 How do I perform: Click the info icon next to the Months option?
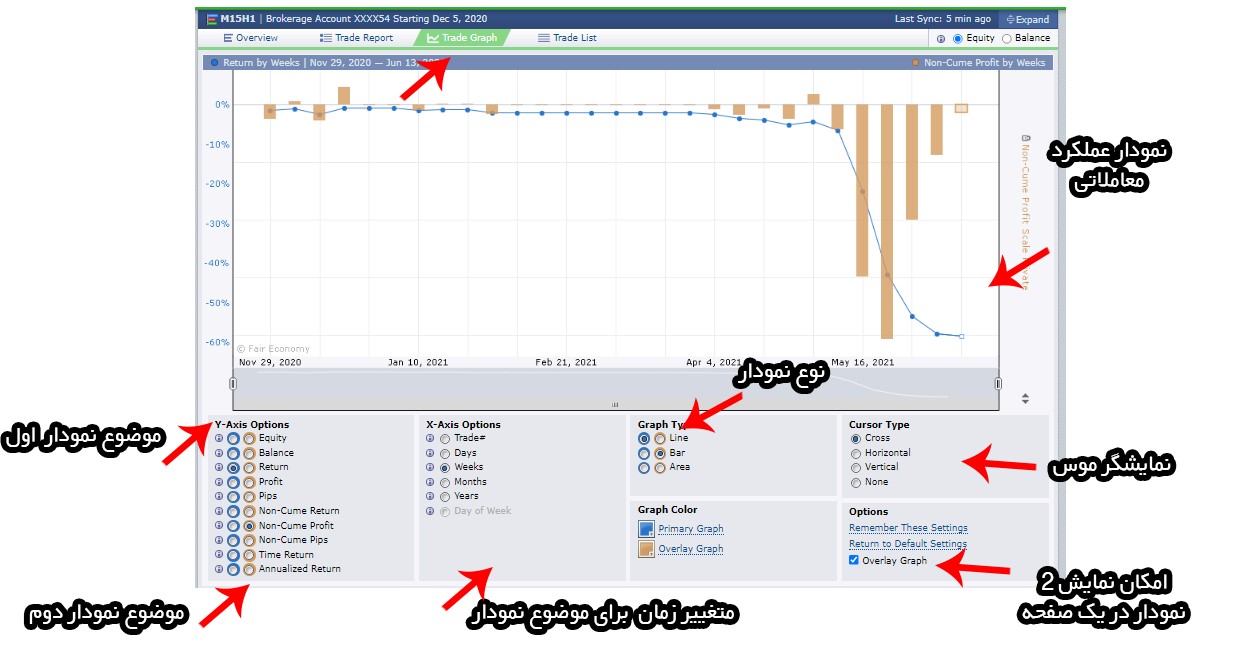coord(430,482)
